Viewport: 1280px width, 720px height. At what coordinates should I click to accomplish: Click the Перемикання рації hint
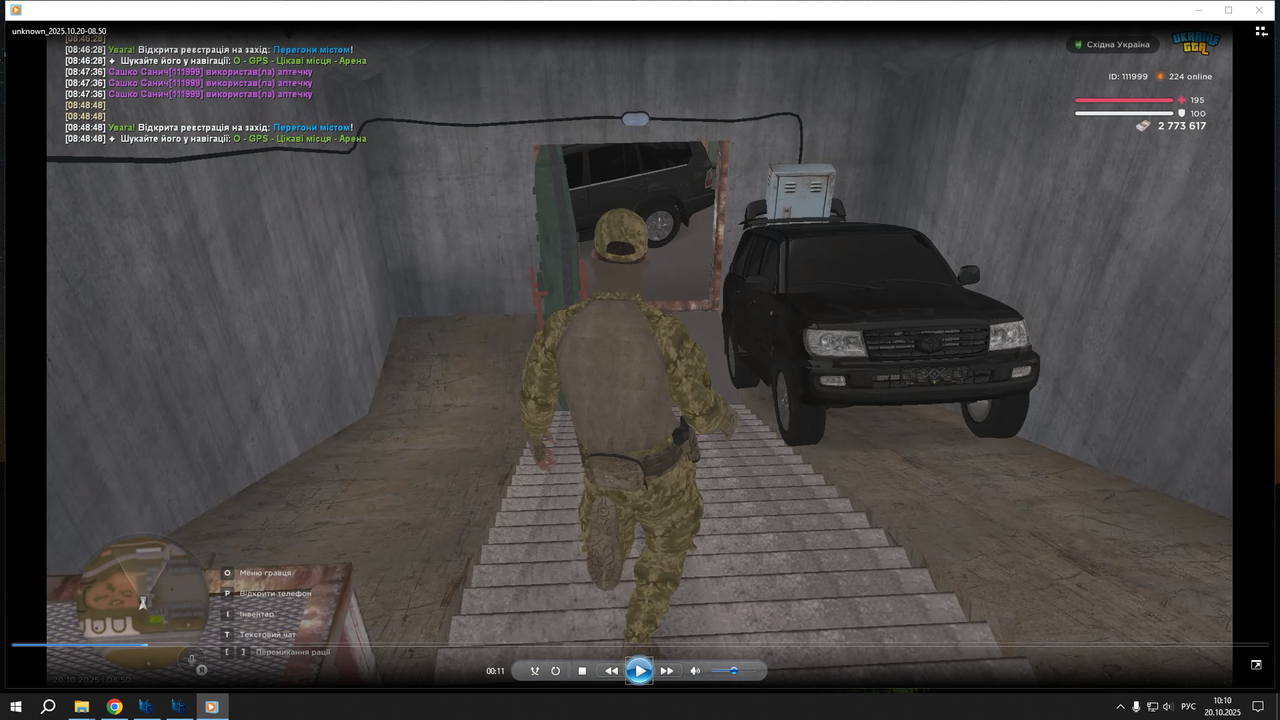293,652
